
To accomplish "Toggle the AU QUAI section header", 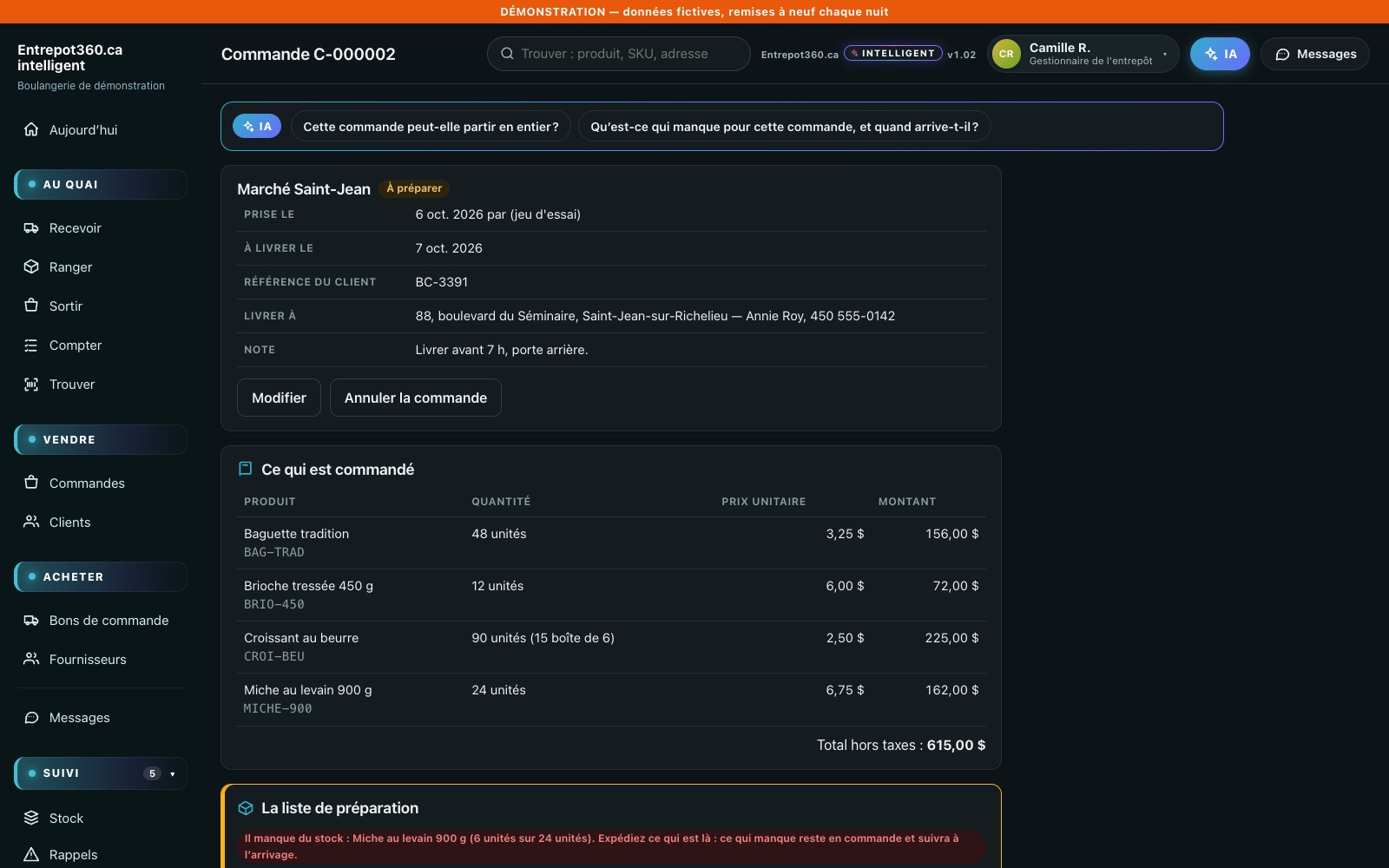I will pos(101,185).
